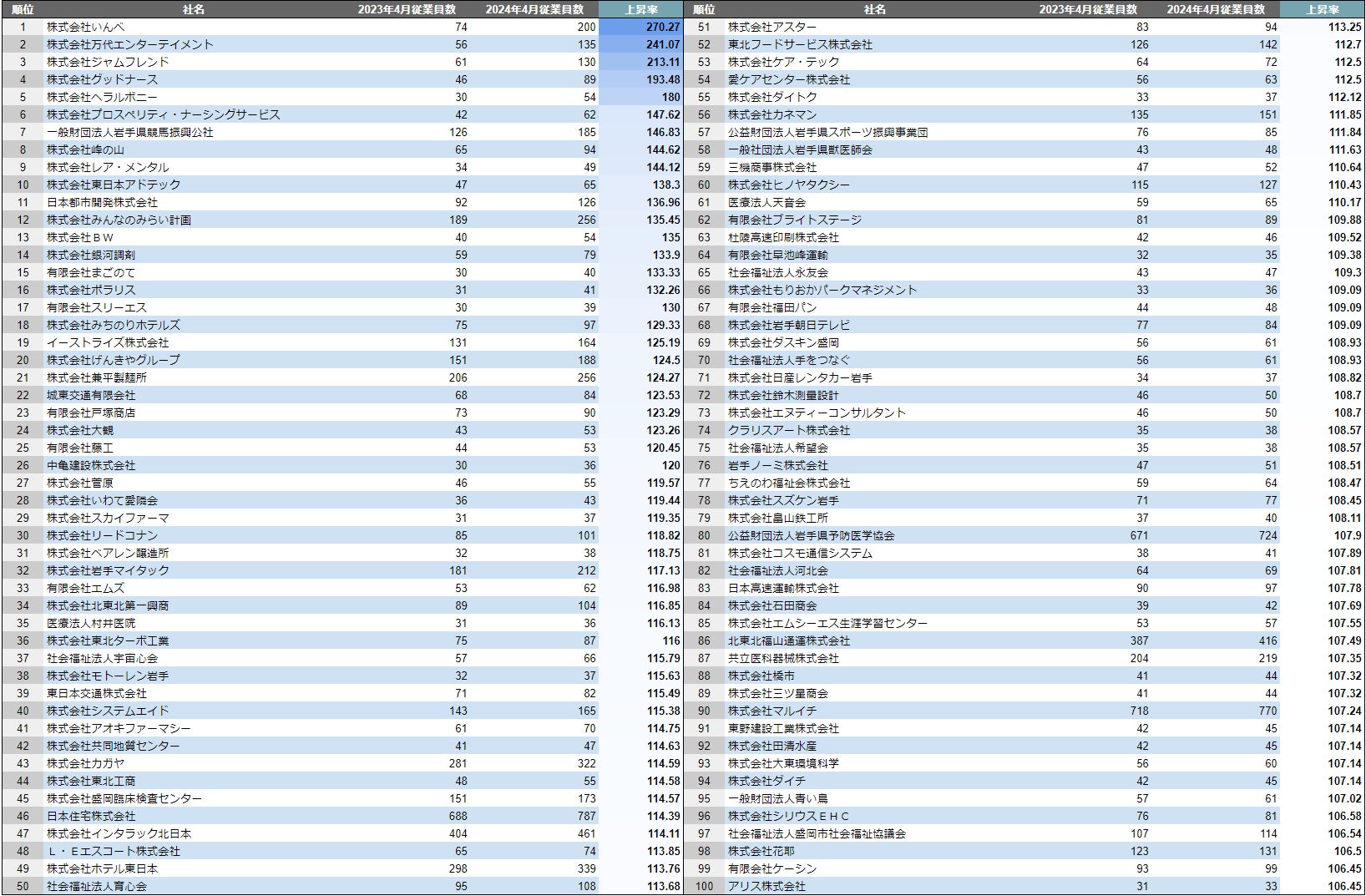Image resolution: width=1366 pixels, height=896 pixels.
Task: Select employee count 770 for 株式会社マルイチ
Action: click(1267, 711)
